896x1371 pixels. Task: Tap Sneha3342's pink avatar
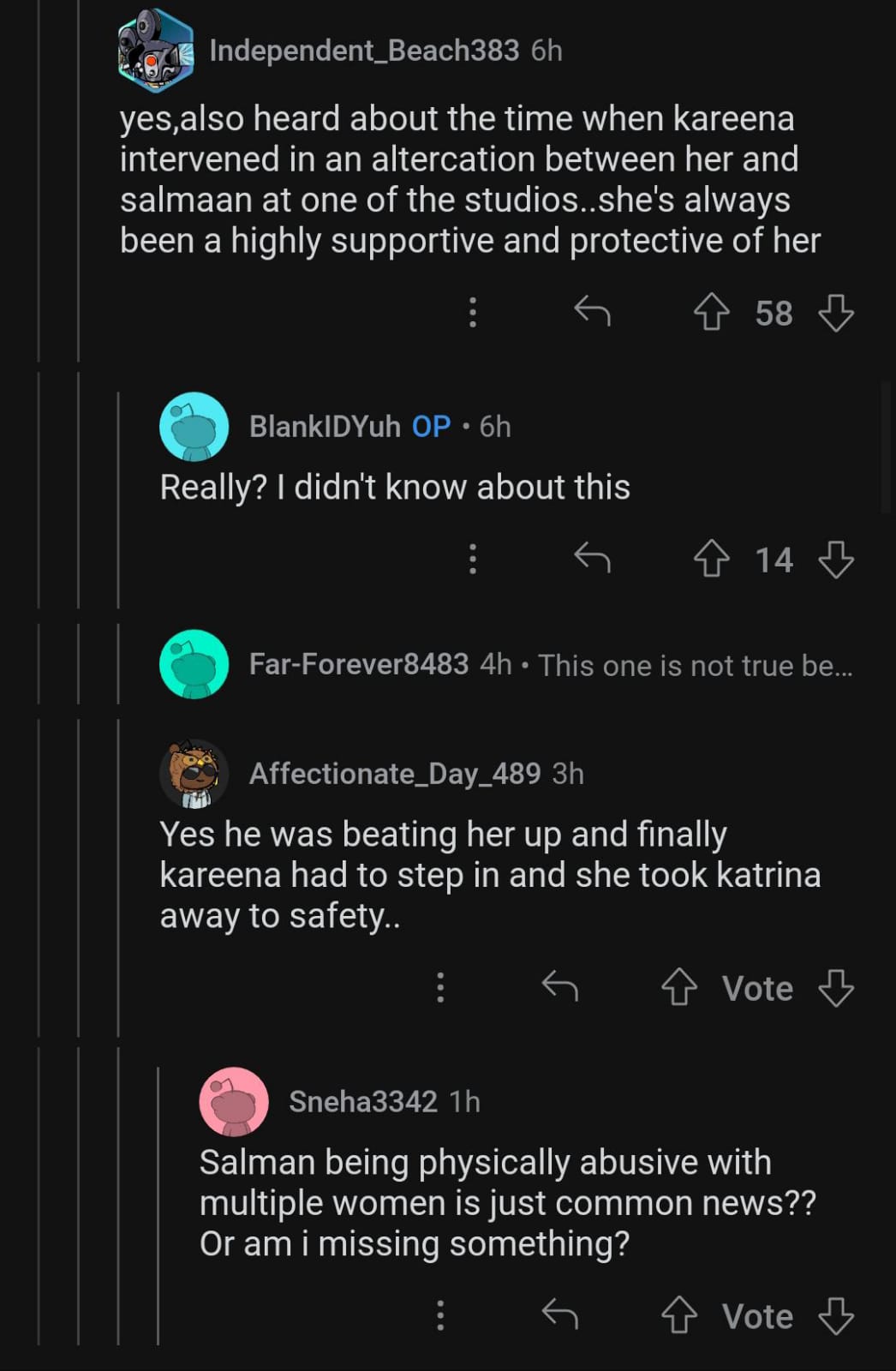pos(234,1101)
